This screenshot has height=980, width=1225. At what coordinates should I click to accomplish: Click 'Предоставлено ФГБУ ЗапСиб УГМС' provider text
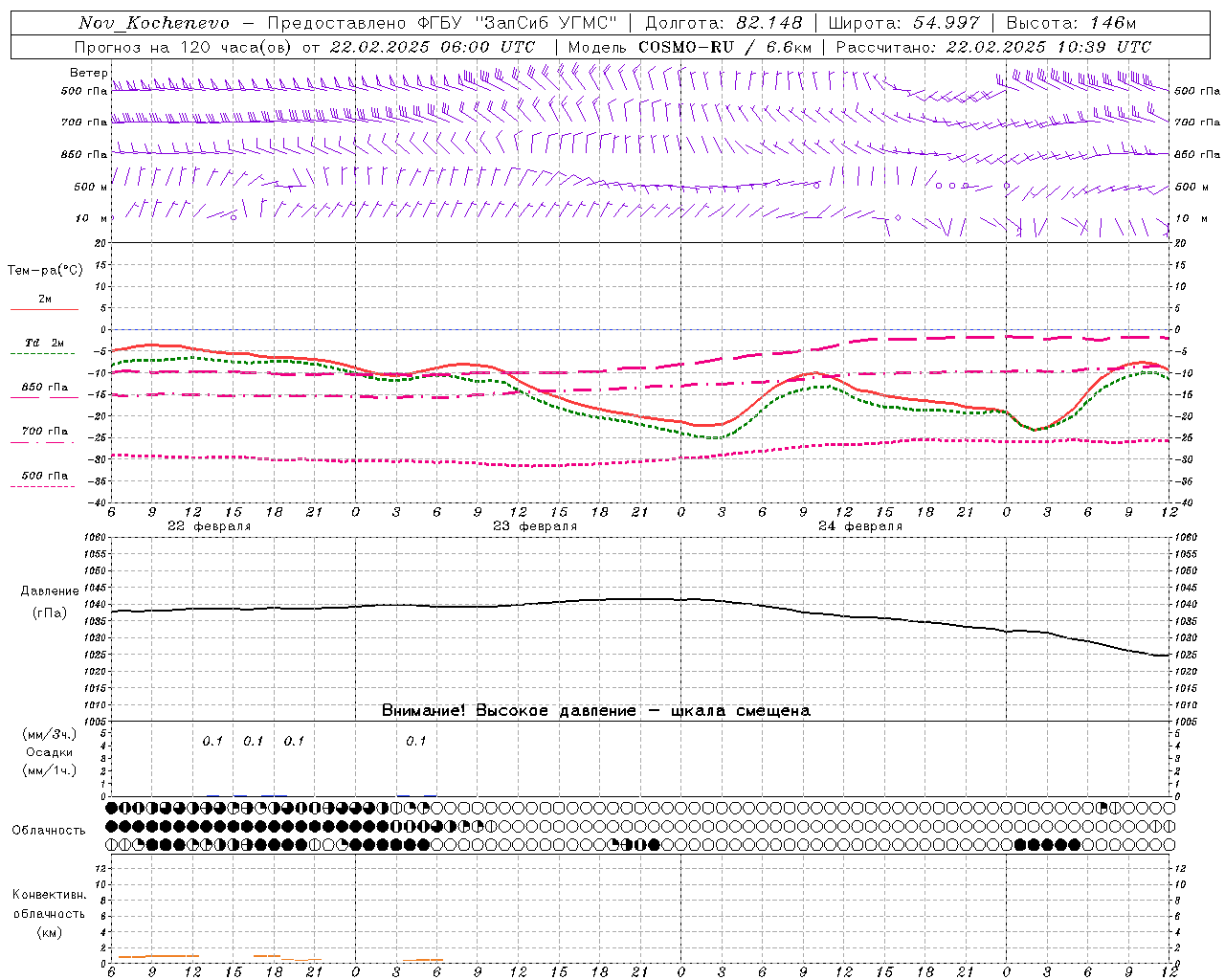[442, 23]
